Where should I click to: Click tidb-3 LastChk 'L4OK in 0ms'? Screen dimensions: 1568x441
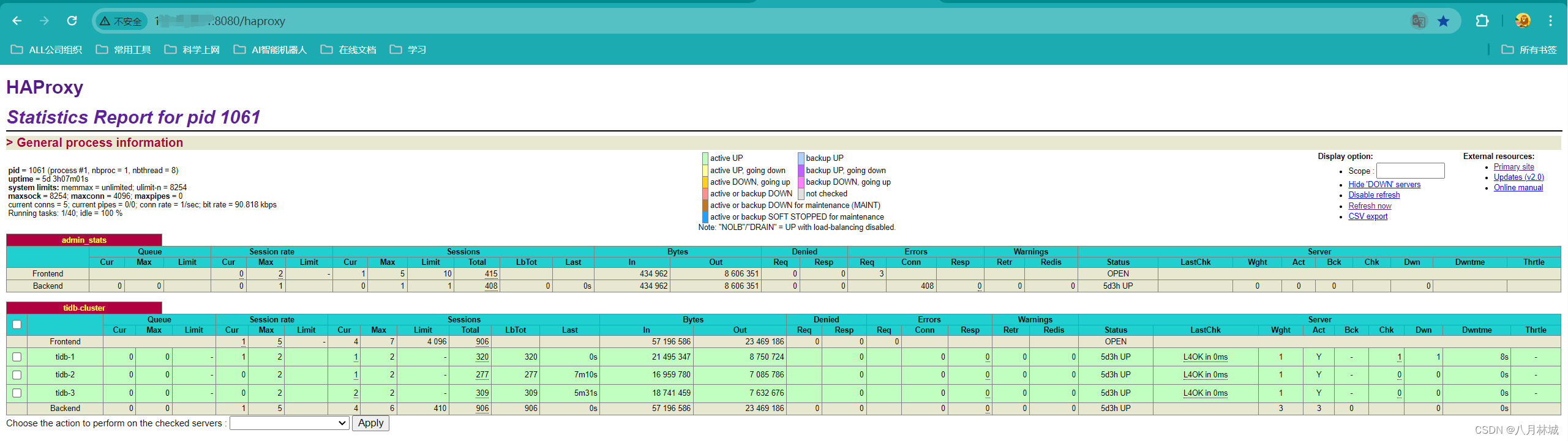[1205, 393]
